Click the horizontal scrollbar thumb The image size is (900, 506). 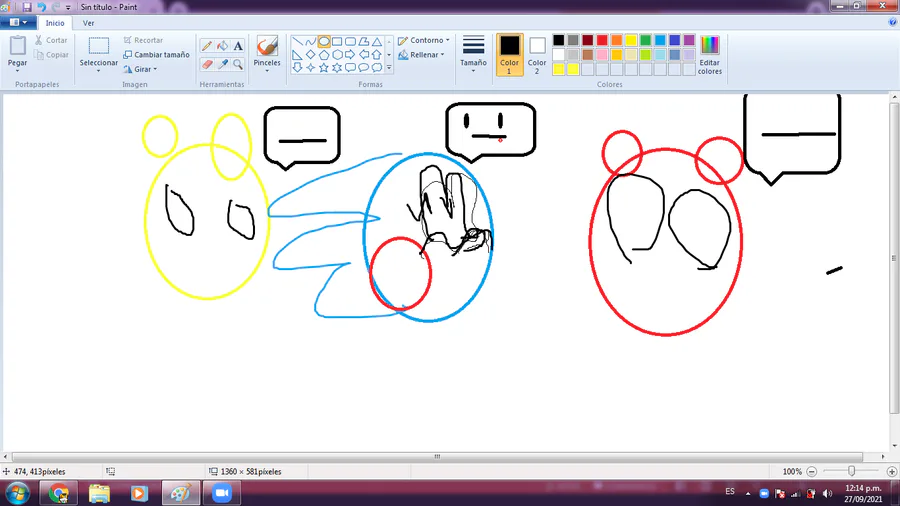coord(437,457)
